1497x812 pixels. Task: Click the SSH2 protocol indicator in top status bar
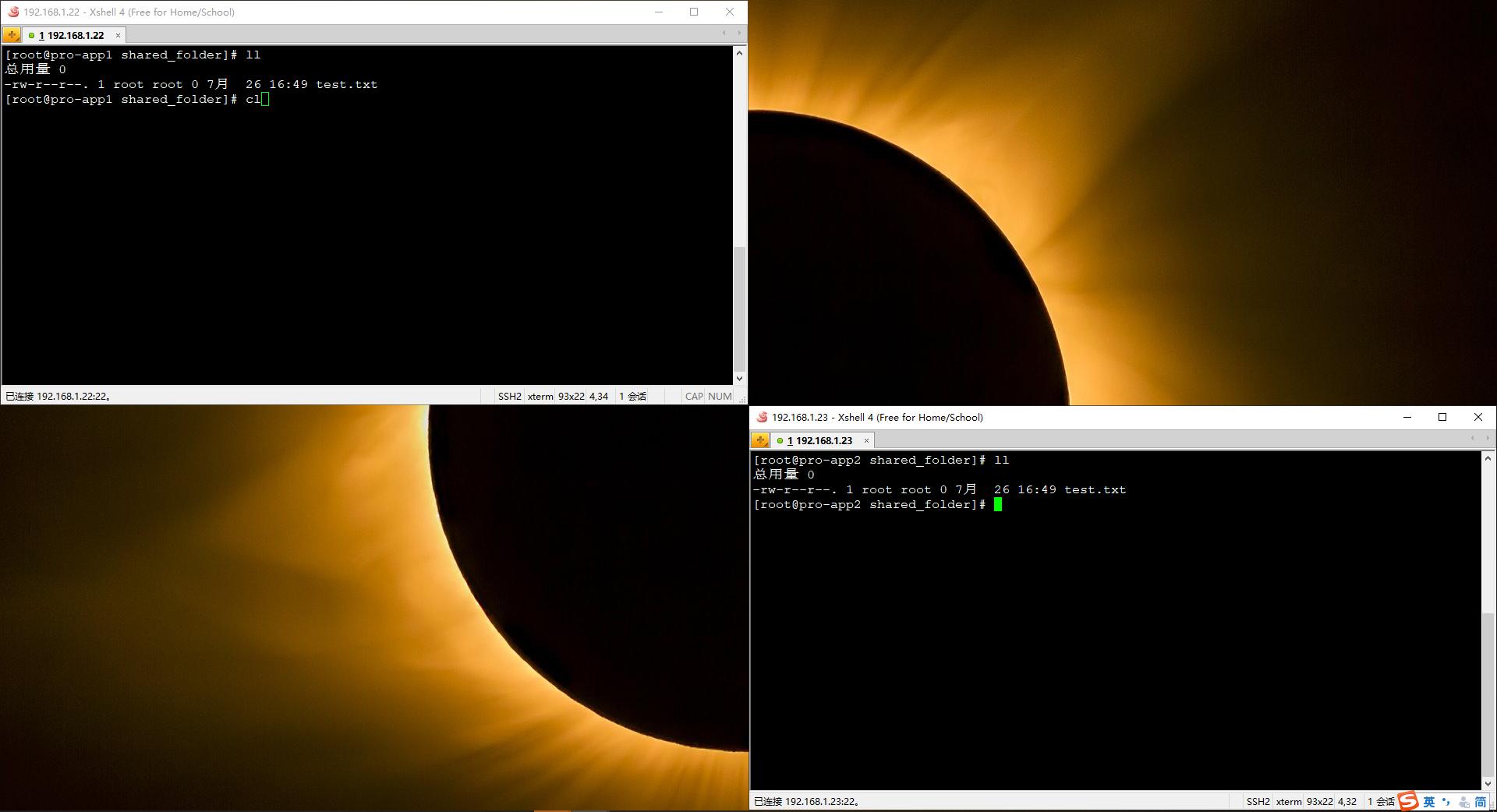[x=509, y=396]
